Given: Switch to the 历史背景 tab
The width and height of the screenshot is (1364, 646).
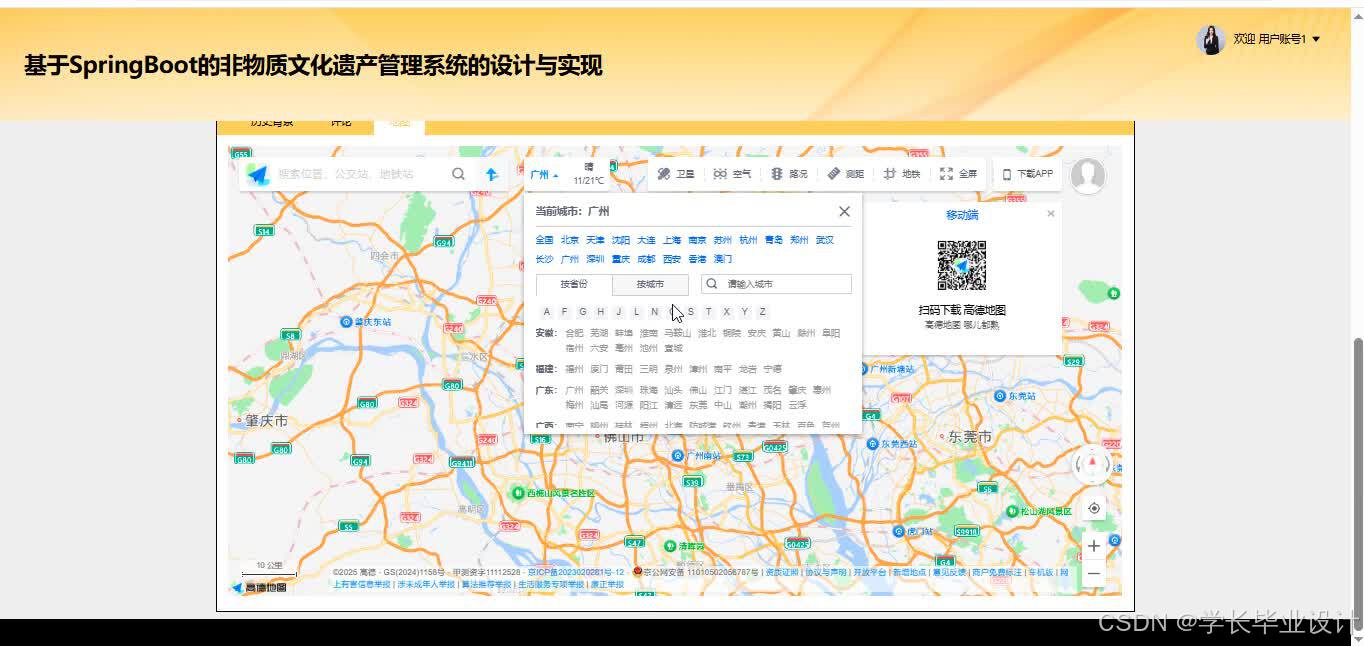Looking at the screenshot, I should tap(272, 122).
